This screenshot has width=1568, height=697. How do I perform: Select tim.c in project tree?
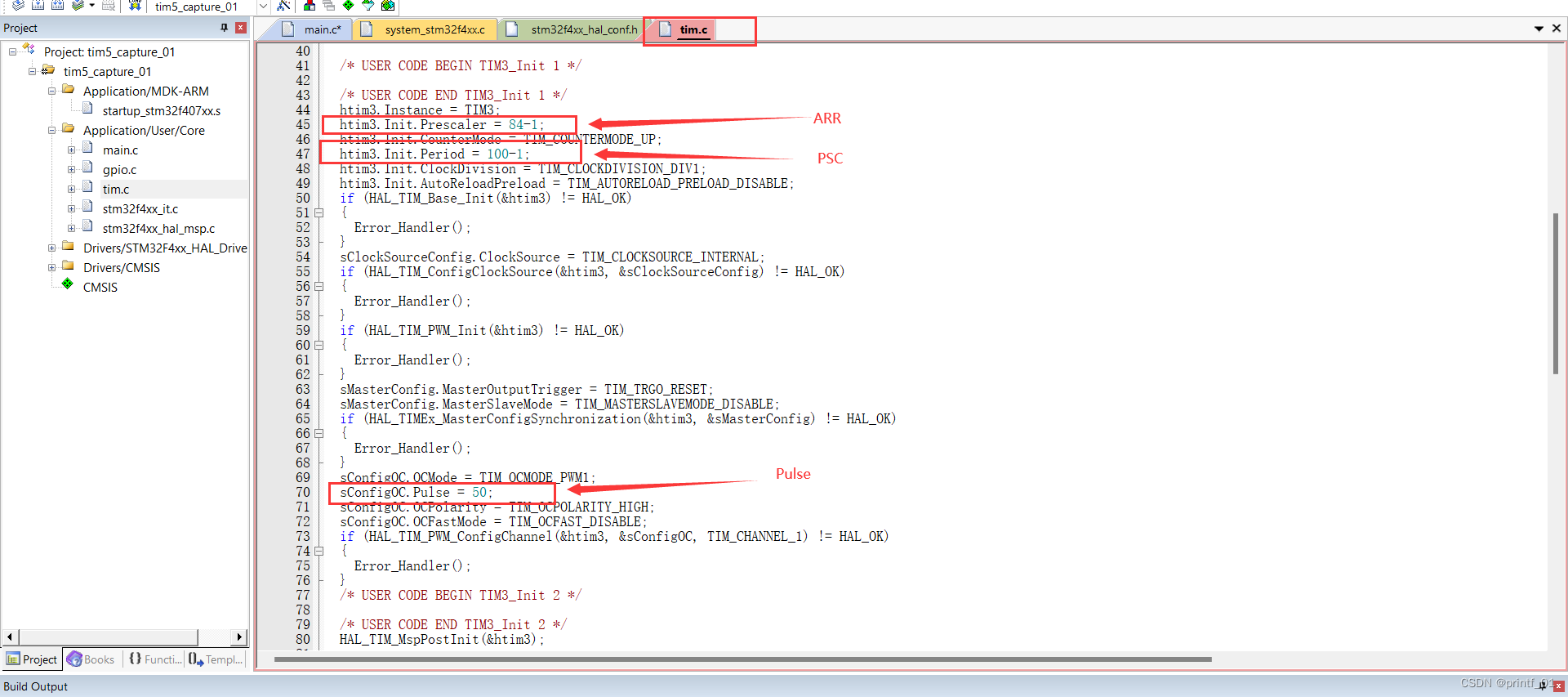pyautogui.click(x=116, y=189)
